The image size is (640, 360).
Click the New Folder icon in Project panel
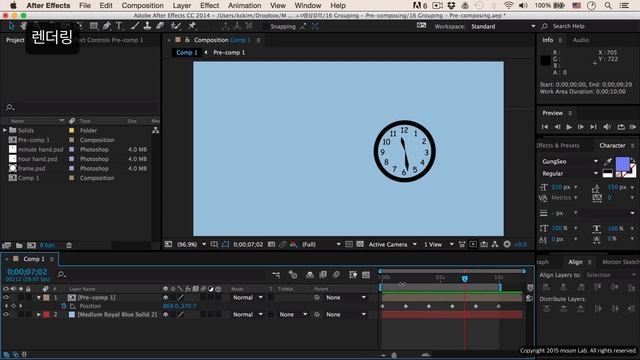pyautogui.click(x=19, y=245)
